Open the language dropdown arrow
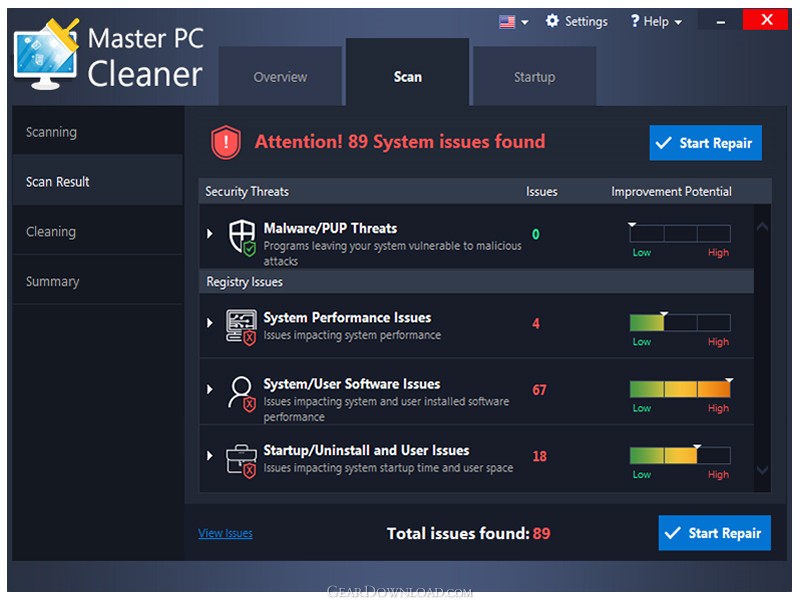The height and width of the screenshot is (600, 800). 524,22
